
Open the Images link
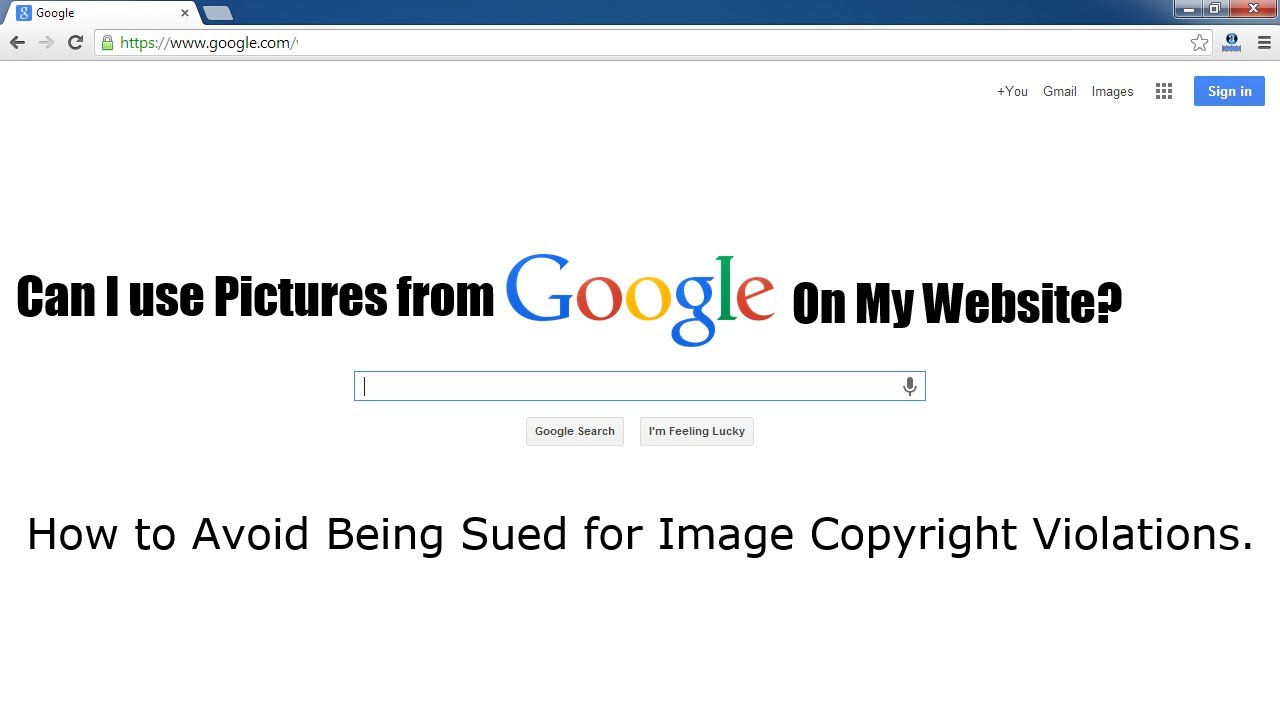pos(1112,91)
